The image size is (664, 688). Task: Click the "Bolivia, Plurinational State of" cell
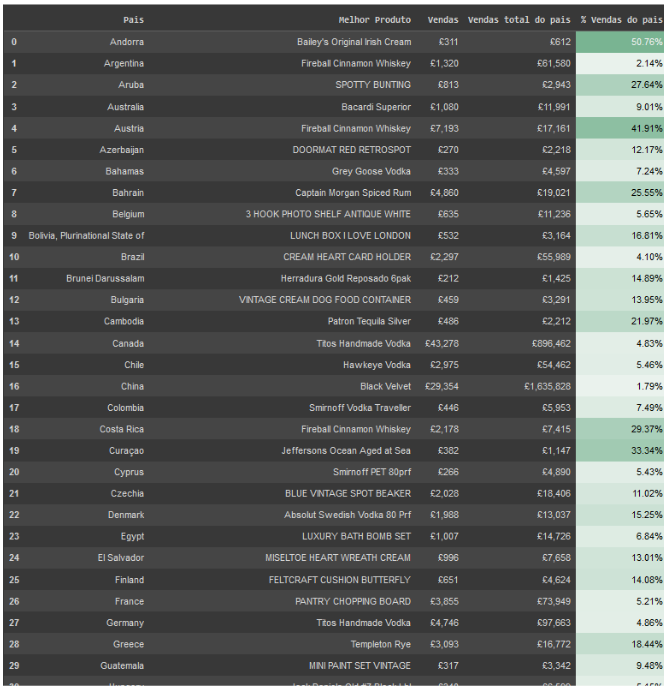click(86, 236)
